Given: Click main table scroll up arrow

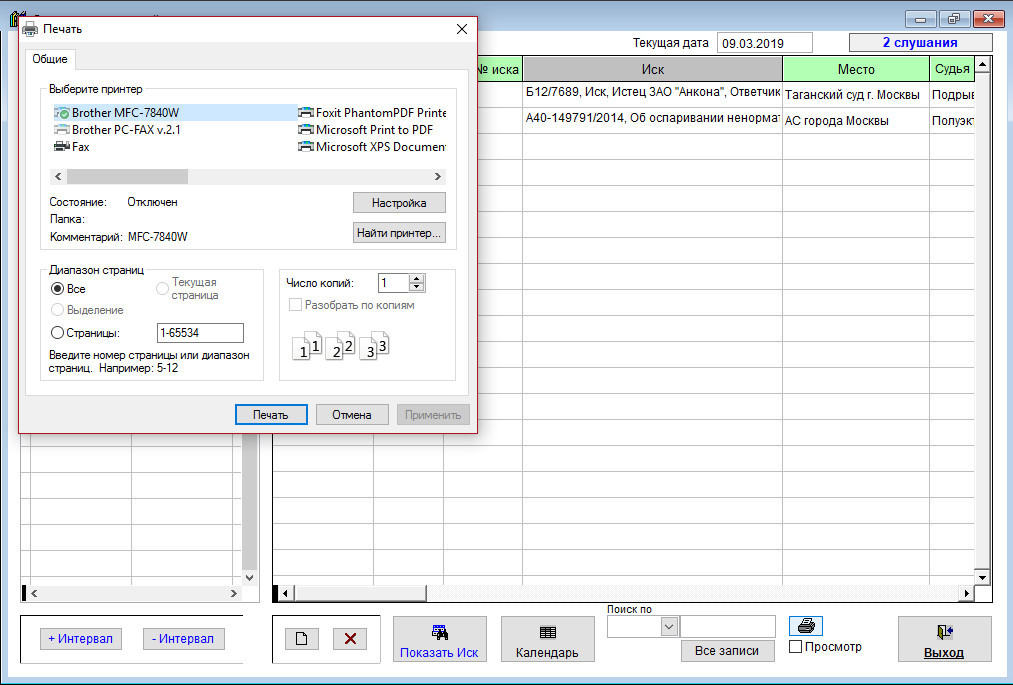Looking at the screenshot, I should [x=983, y=63].
